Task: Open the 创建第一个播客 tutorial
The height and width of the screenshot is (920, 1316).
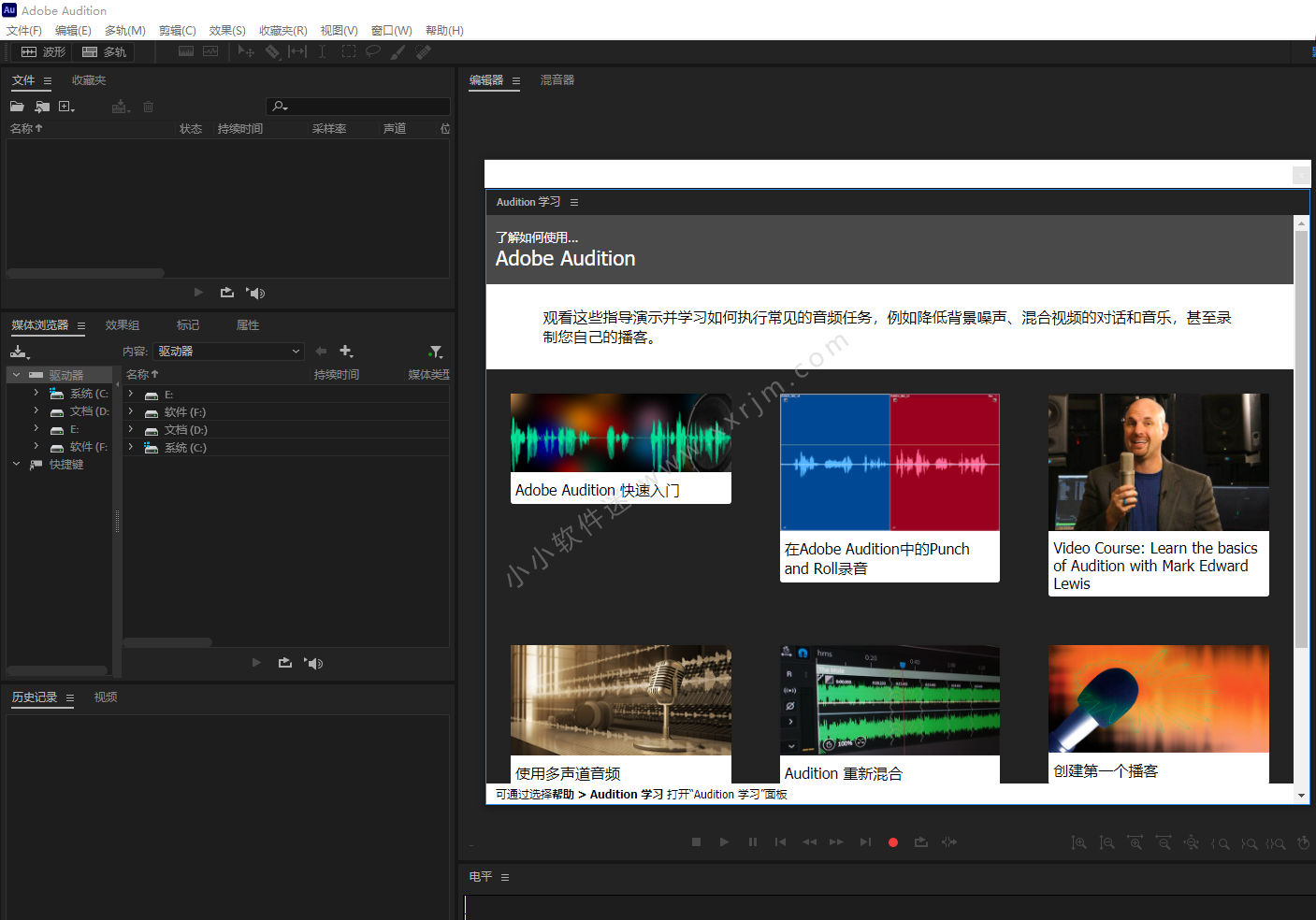Action: tap(1159, 714)
